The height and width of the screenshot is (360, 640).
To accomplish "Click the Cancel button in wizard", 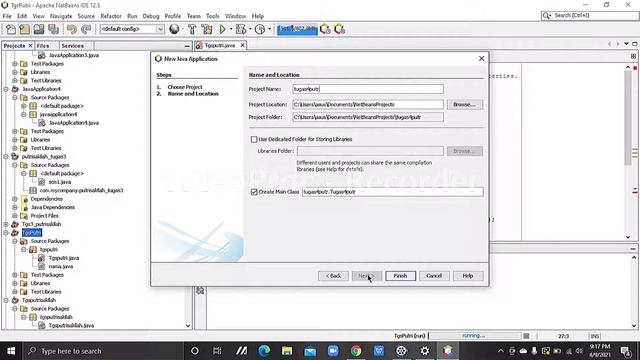I will [434, 276].
